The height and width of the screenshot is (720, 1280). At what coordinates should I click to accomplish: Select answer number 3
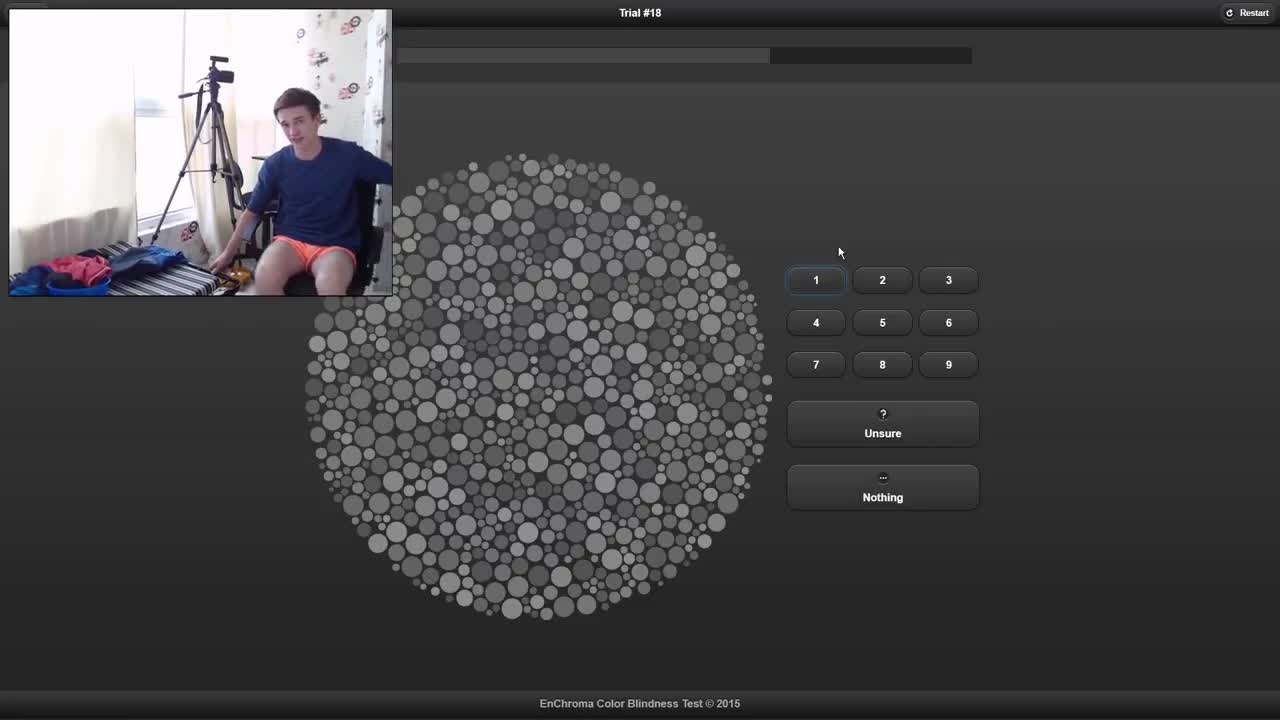click(x=949, y=280)
